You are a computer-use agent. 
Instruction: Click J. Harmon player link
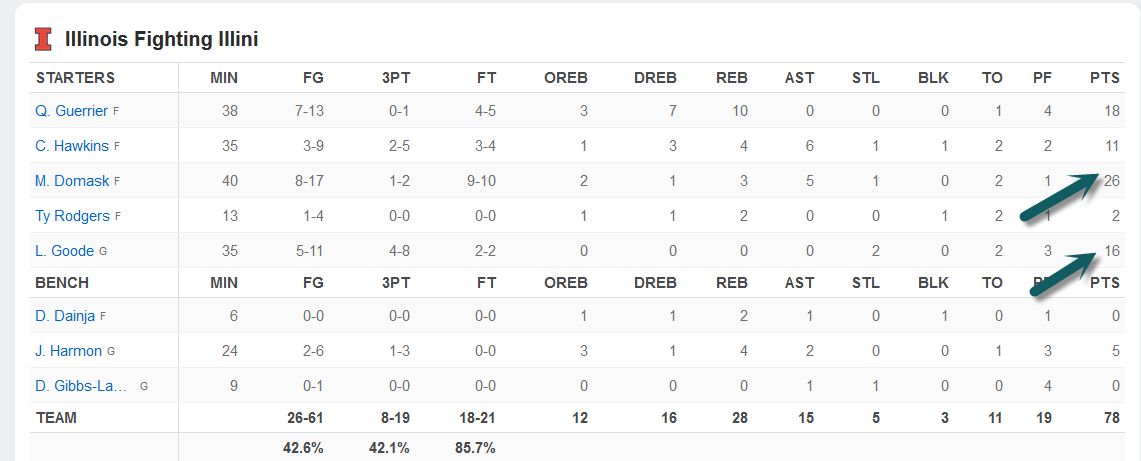69,351
